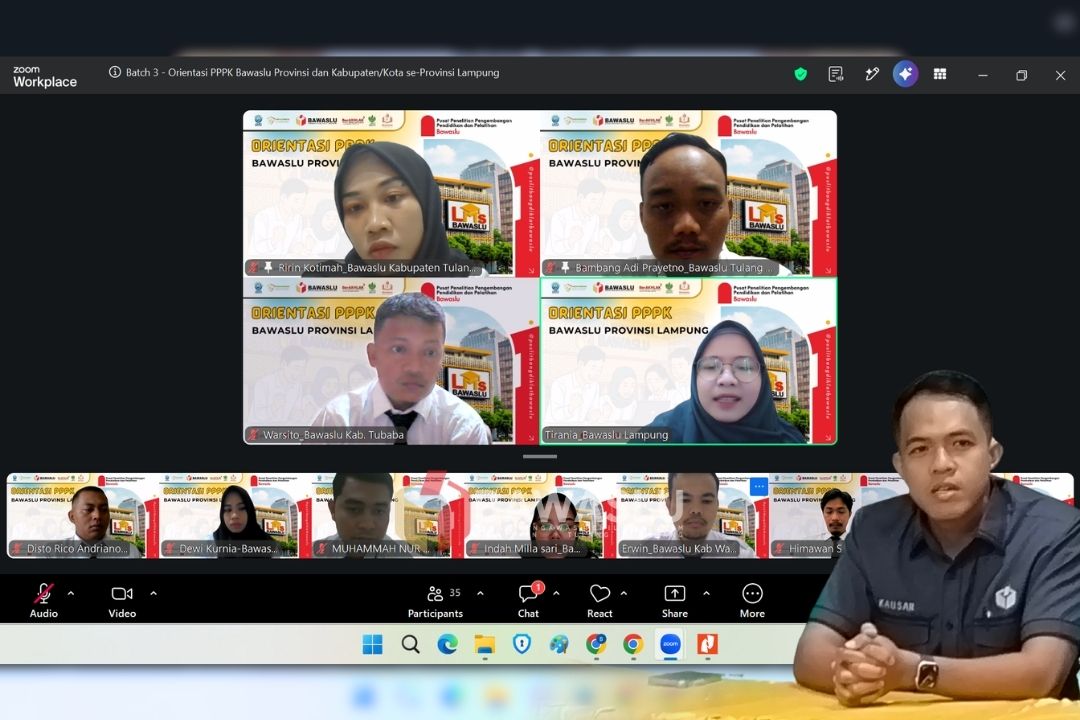Open the Participants panel

(435, 601)
